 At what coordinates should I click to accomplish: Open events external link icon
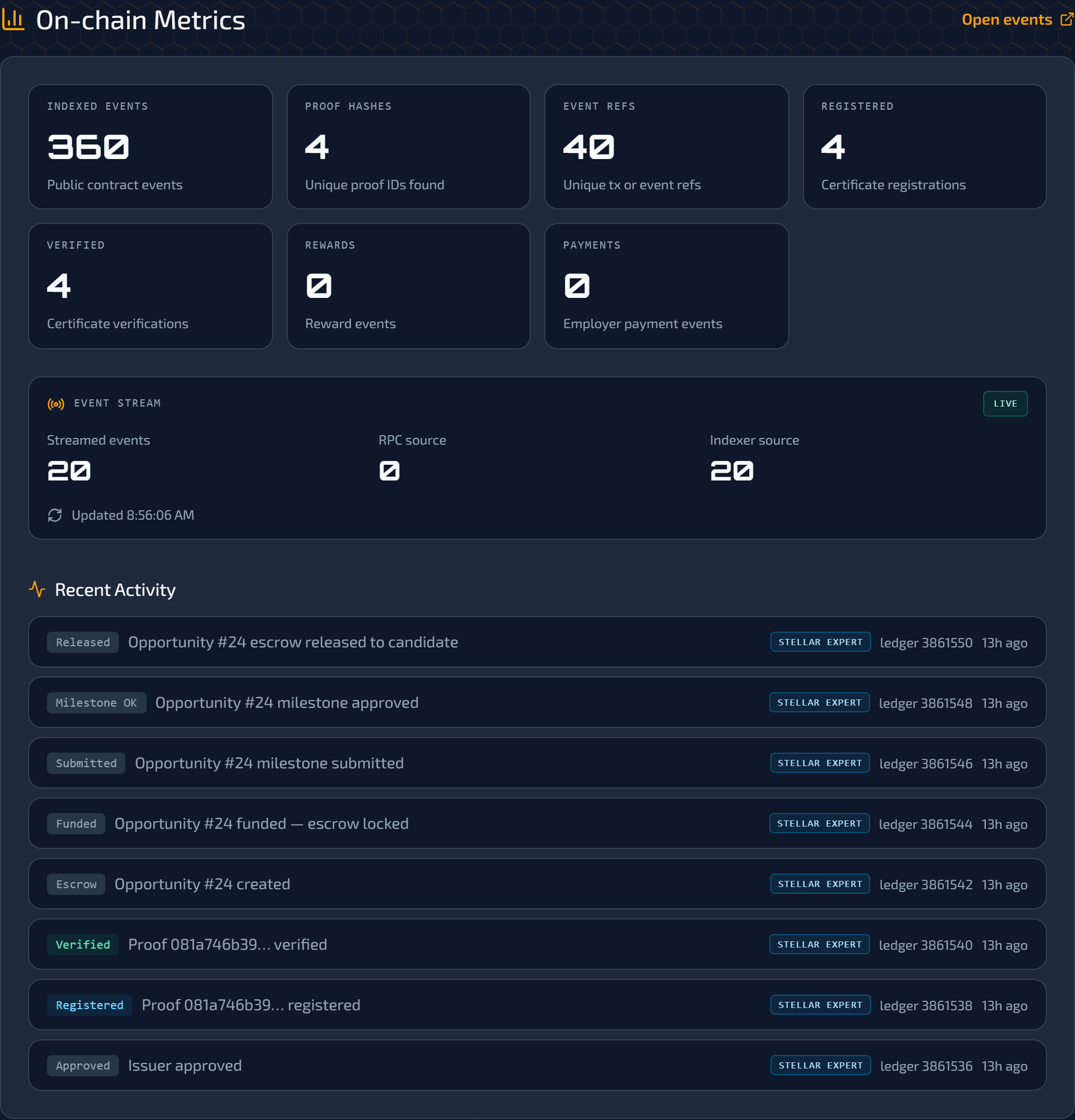coord(1066,20)
